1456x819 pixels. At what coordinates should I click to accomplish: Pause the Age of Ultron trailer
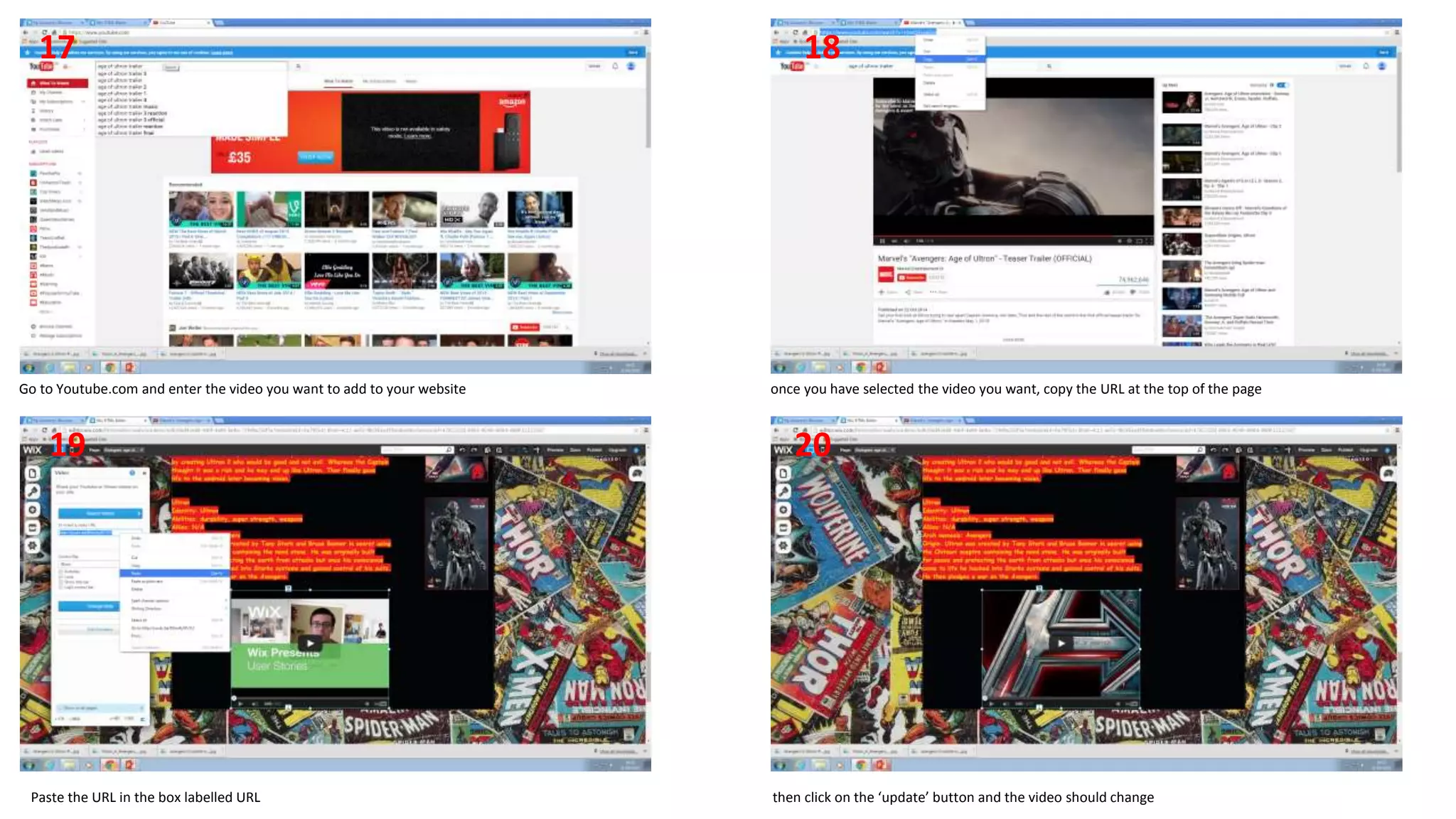pos(882,241)
